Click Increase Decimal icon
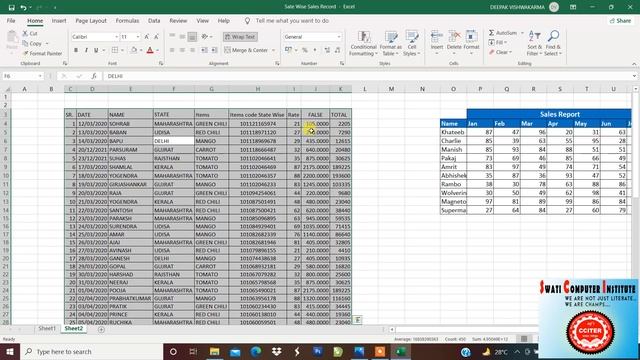The height and width of the screenshot is (360, 640). [x=327, y=50]
